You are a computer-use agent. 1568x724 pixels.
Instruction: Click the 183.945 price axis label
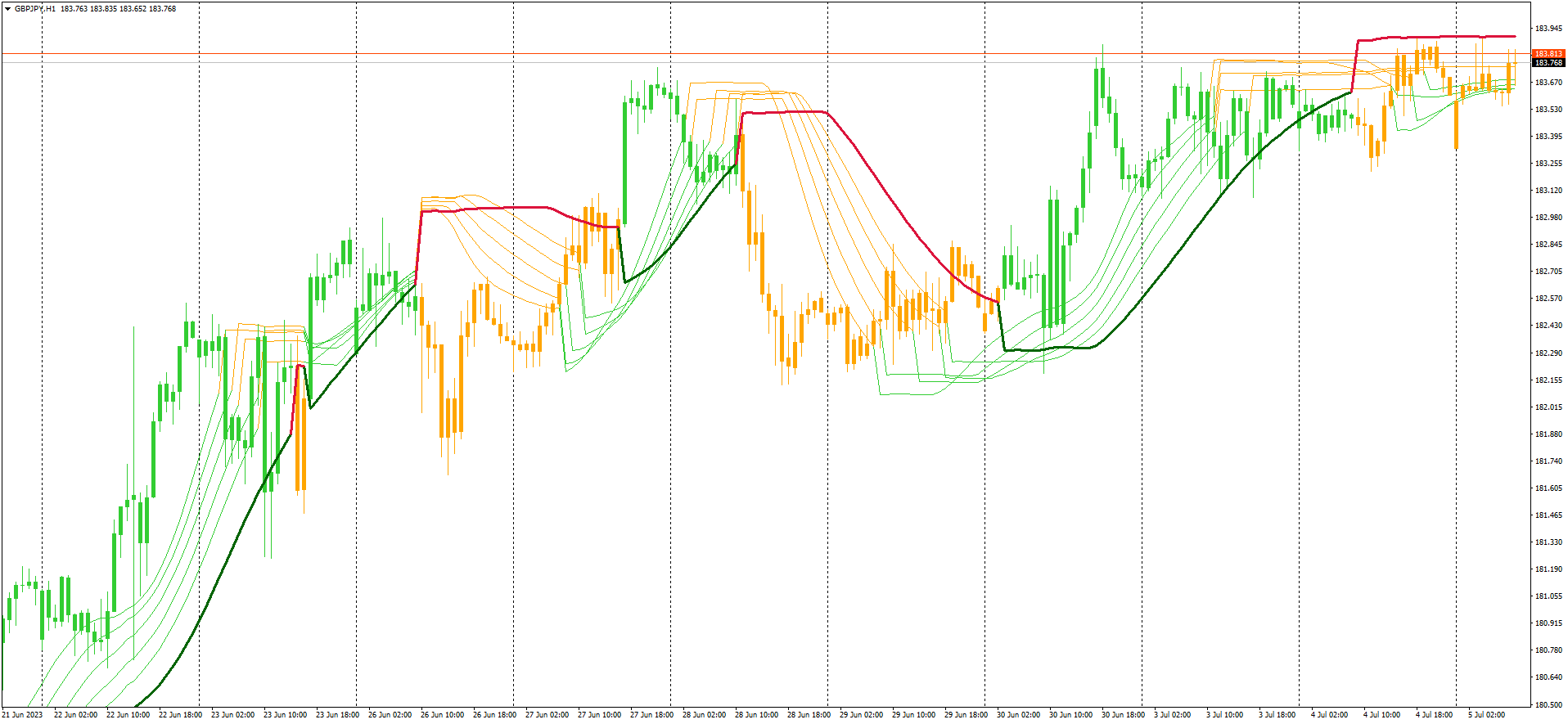tap(1548, 29)
